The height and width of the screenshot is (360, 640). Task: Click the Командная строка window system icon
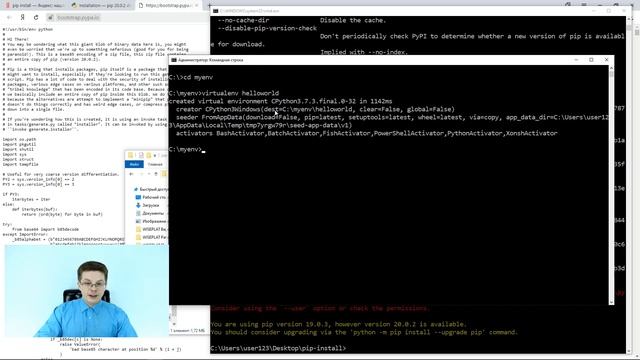click(x=174, y=60)
